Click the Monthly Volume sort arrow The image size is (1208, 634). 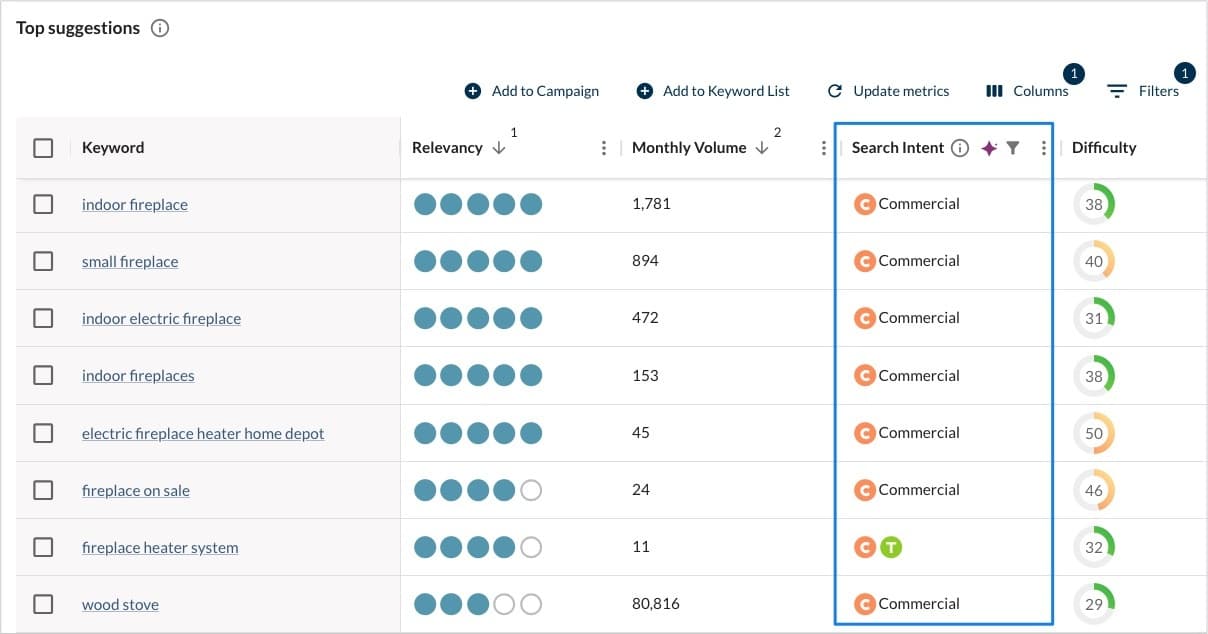[762, 148]
